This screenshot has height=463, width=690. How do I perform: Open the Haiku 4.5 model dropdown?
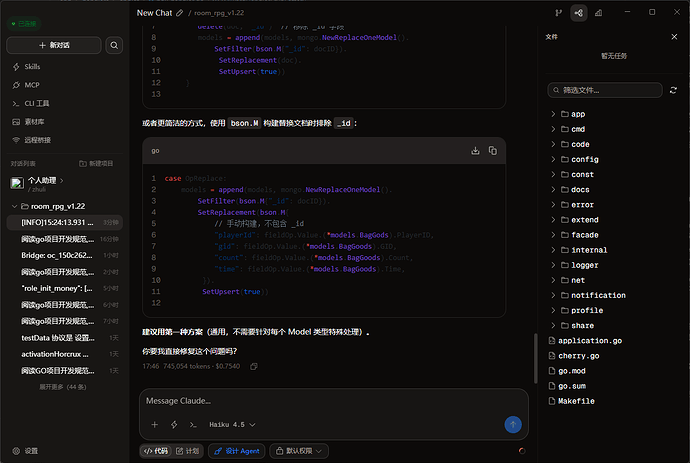tap(232, 425)
